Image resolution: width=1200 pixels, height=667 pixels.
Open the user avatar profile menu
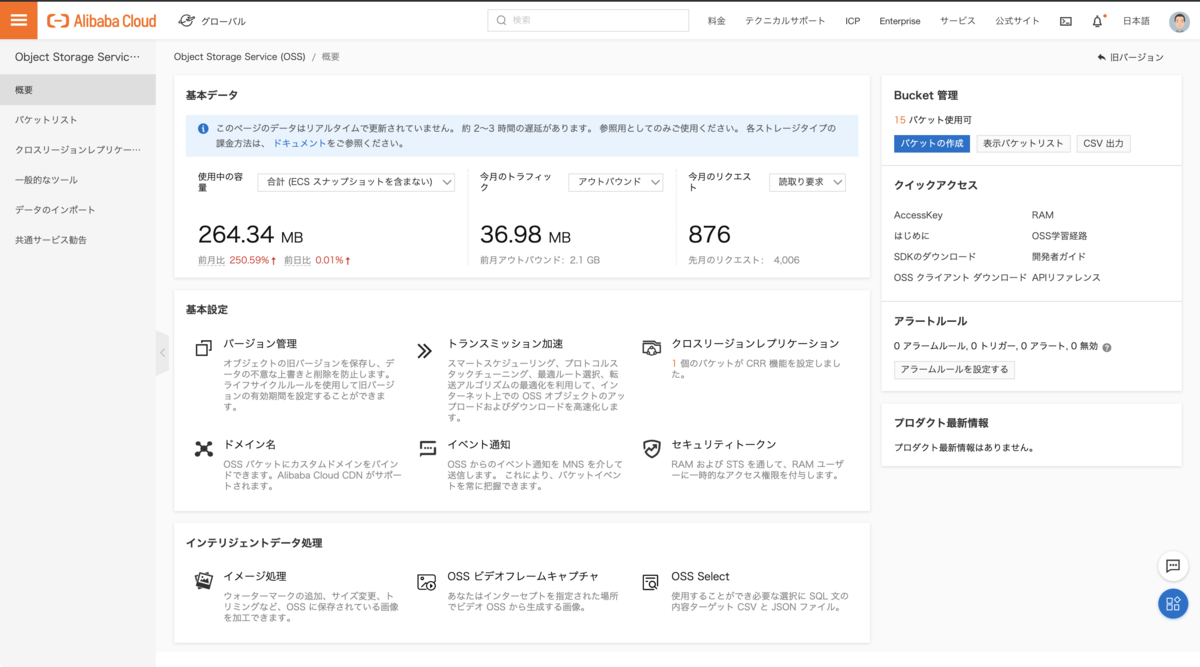1180,21
